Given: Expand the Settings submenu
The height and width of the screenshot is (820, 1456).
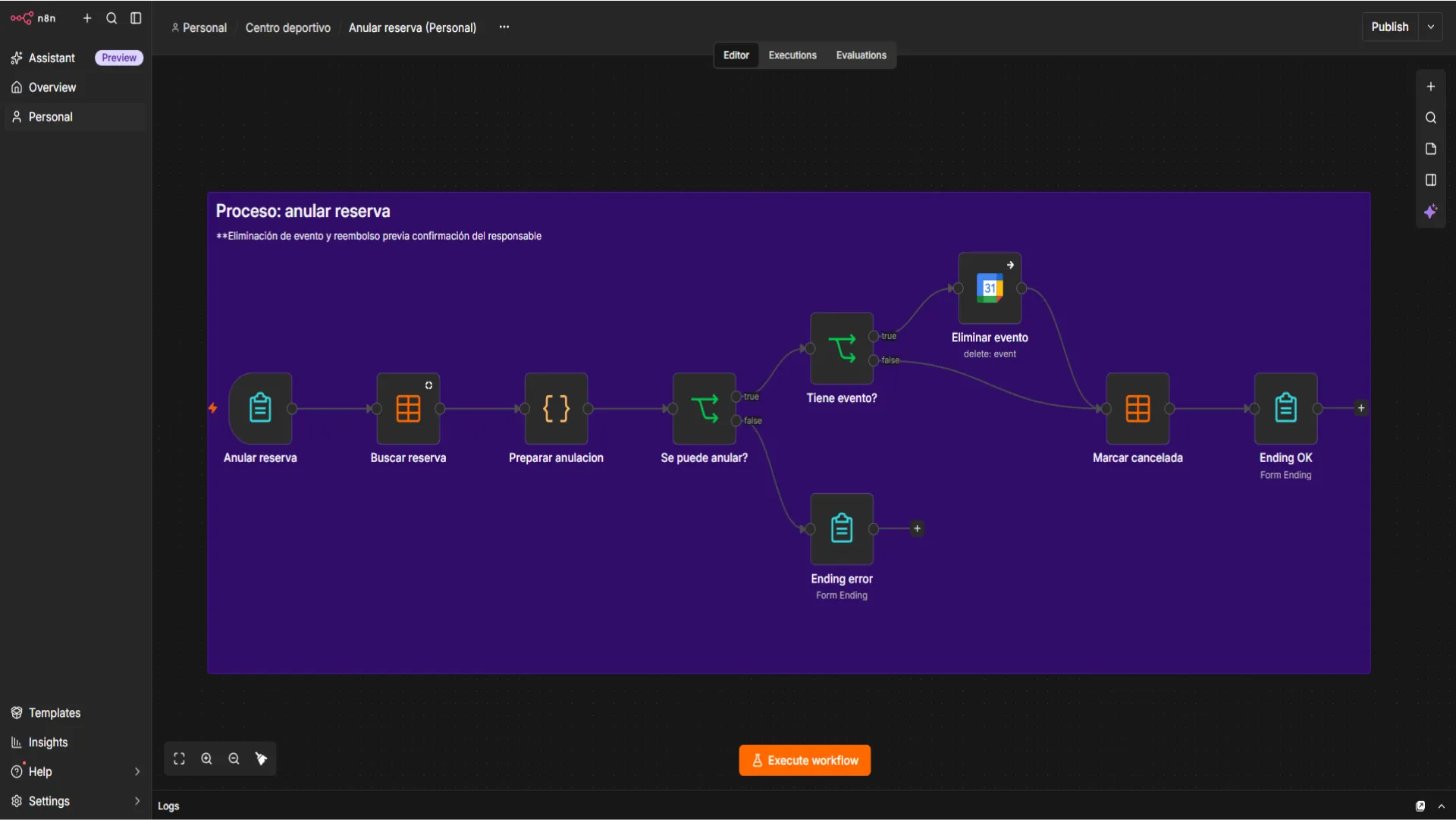Looking at the screenshot, I should point(137,801).
